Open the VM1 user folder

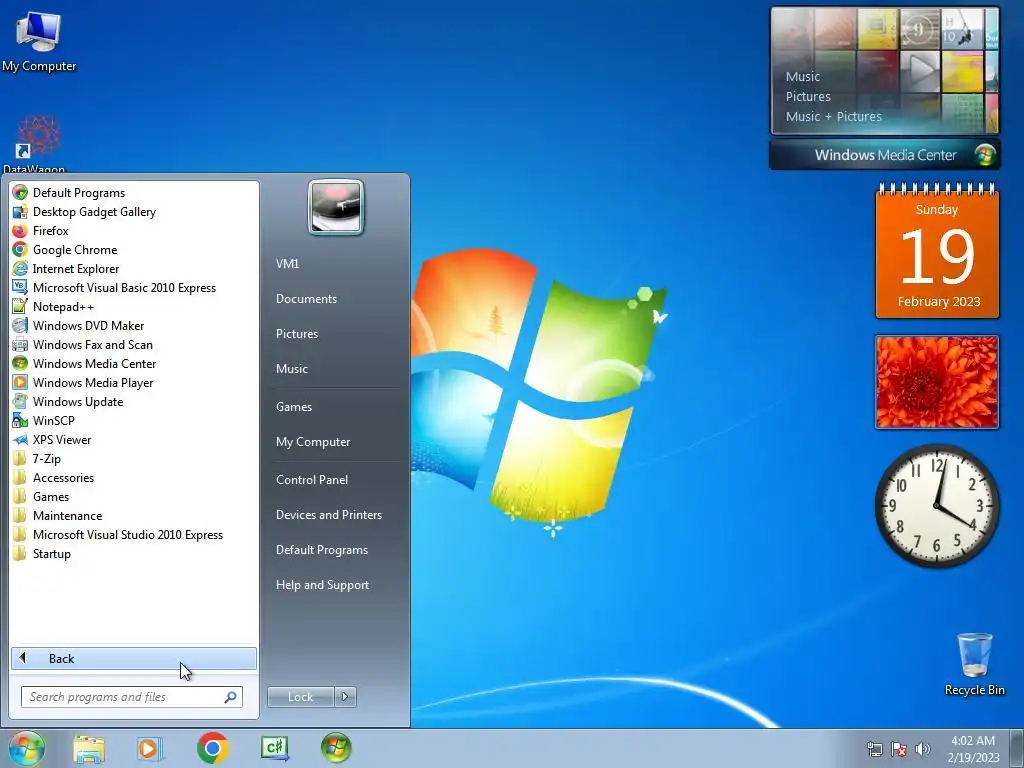click(287, 263)
